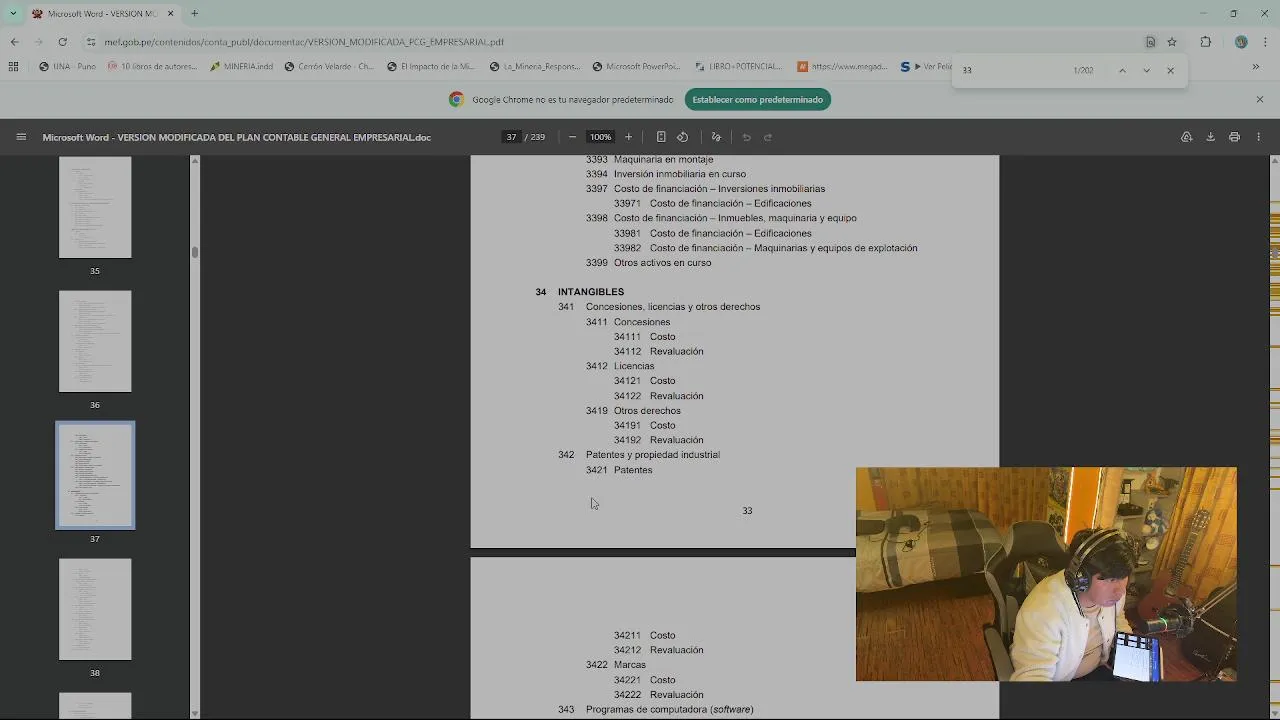Show more bookmarks chevron
Viewport: 1280px width, 720px height.
click(1256, 67)
